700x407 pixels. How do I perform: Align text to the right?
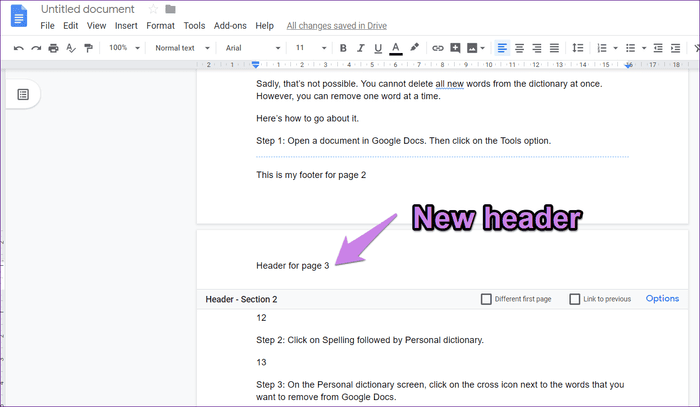click(x=537, y=48)
